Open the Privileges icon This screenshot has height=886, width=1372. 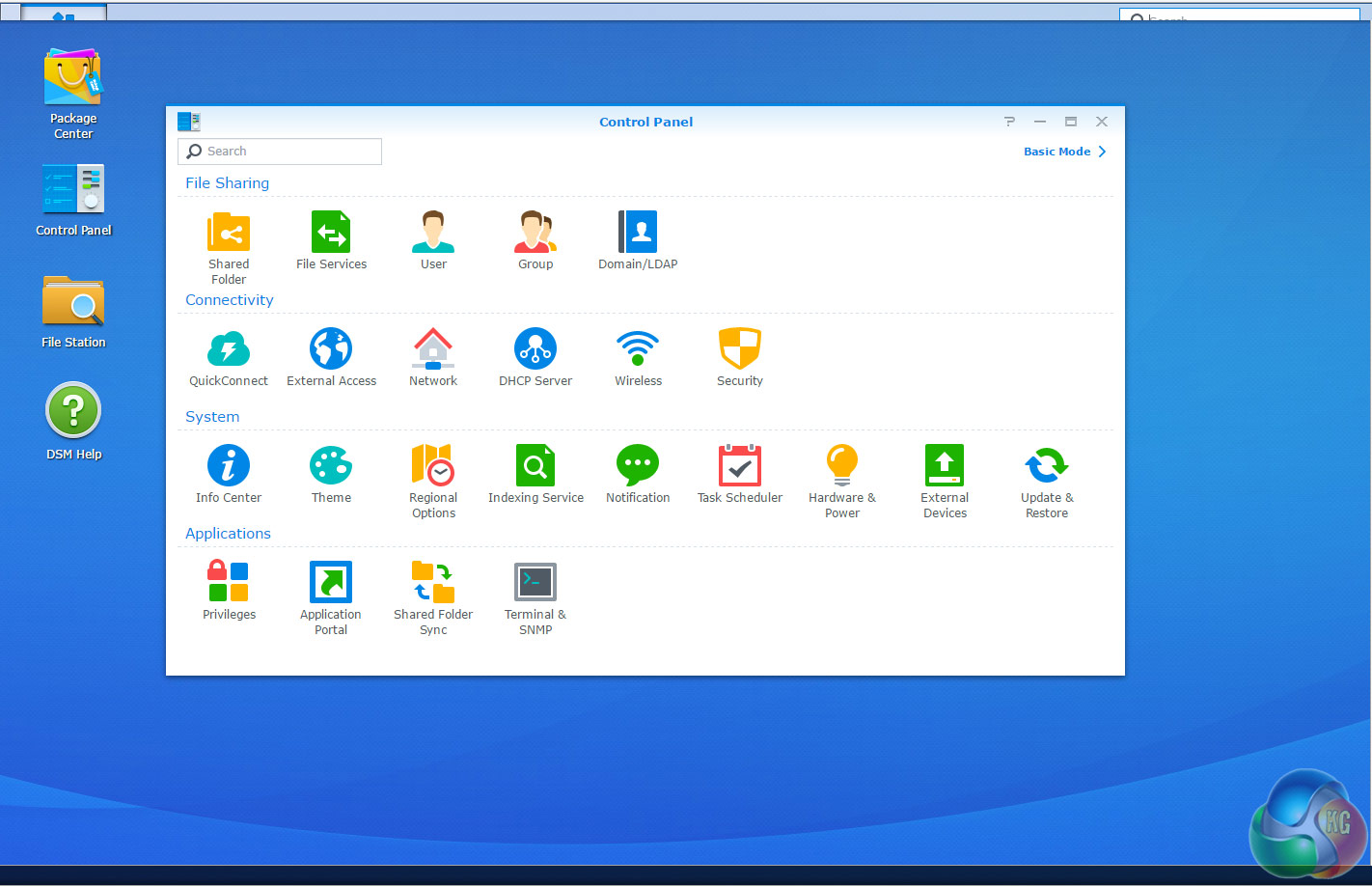(229, 584)
